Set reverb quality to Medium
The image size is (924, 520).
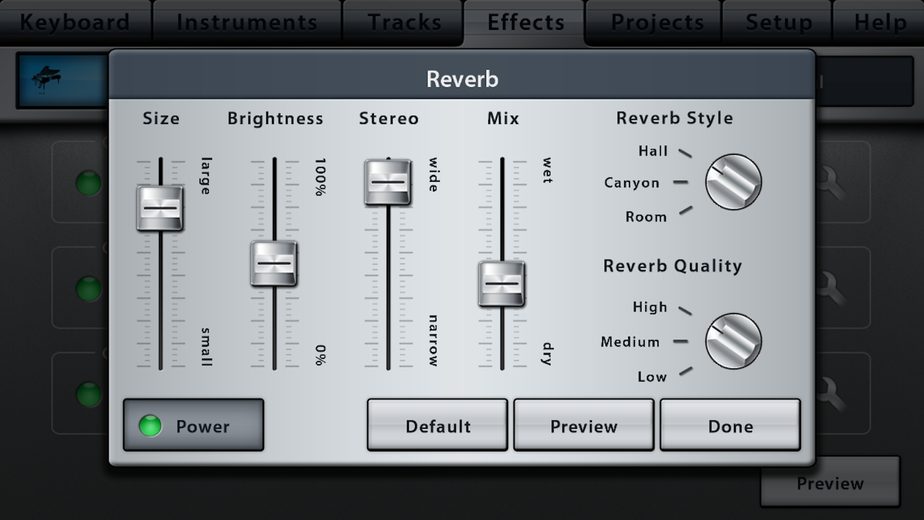tap(630, 342)
